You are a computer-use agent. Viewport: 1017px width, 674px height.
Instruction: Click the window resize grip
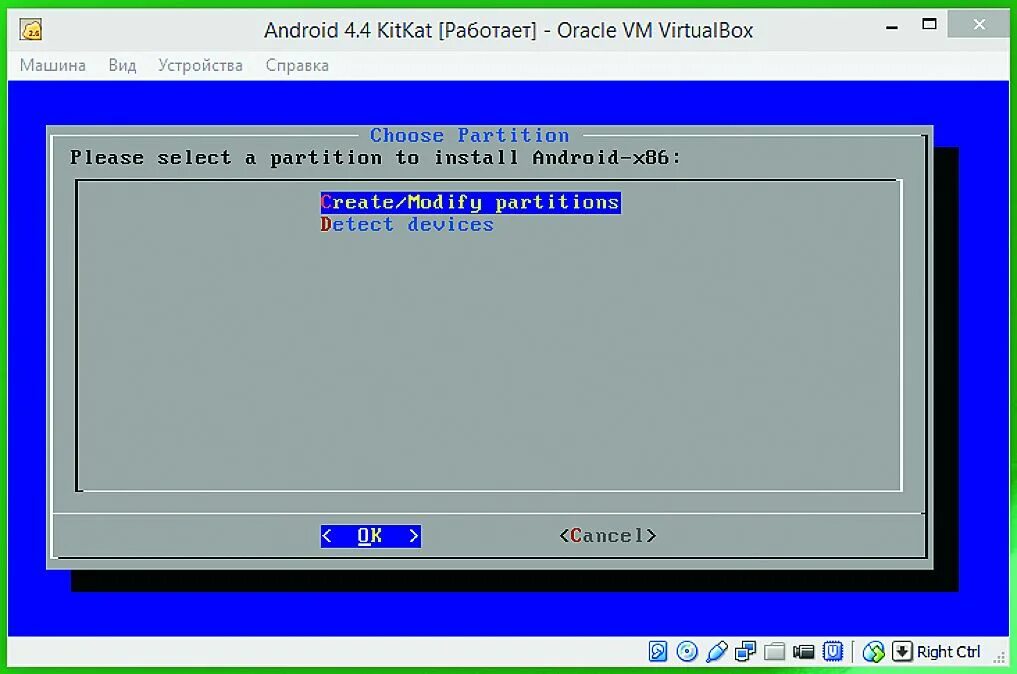(999, 658)
